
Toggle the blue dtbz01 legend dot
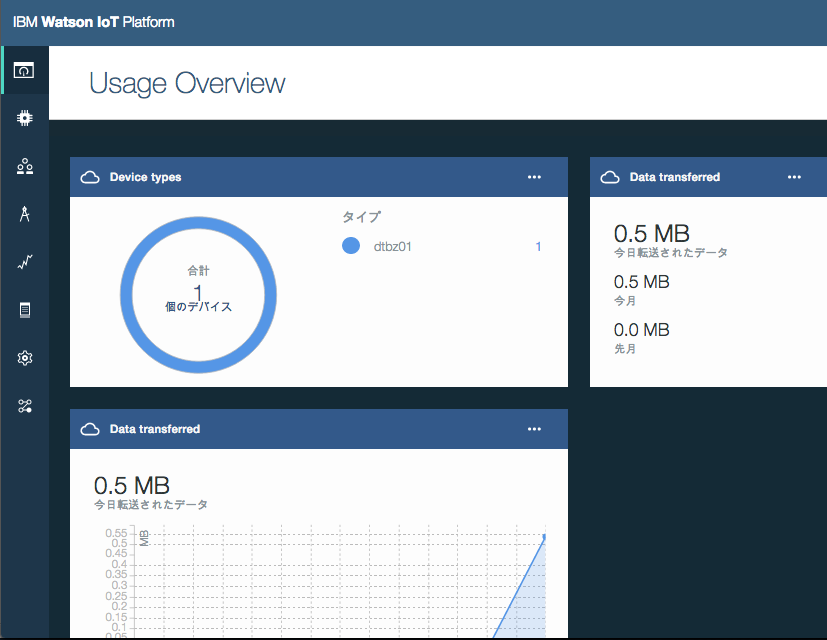tap(351, 245)
